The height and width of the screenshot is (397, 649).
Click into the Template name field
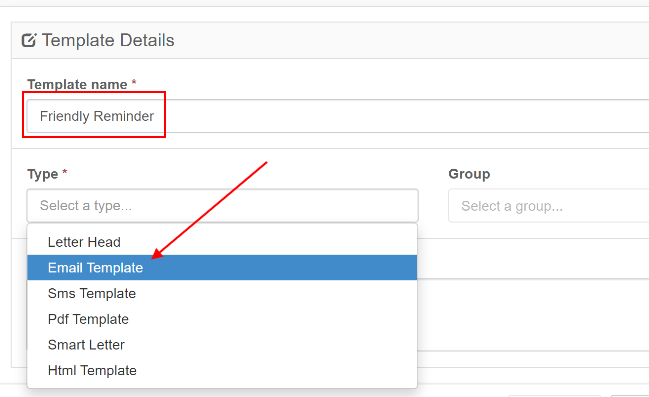point(338,116)
